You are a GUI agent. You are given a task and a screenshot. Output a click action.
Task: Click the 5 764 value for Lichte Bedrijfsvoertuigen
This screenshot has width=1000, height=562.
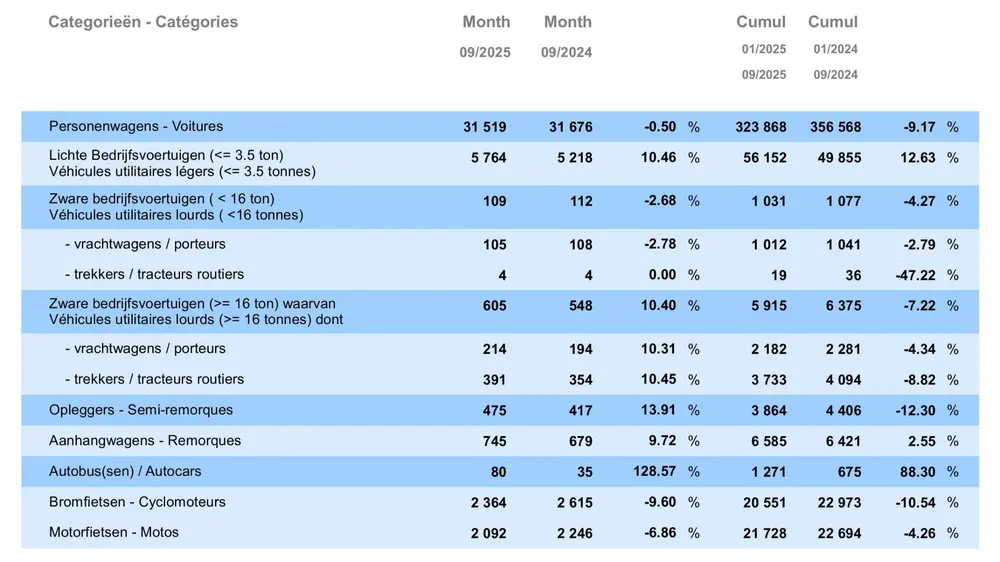489,158
